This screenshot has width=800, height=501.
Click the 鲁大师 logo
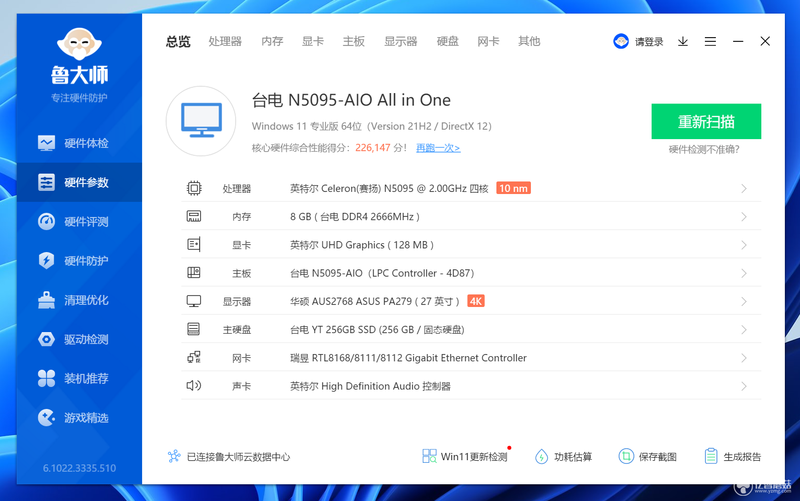pyautogui.click(x=79, y=56)
